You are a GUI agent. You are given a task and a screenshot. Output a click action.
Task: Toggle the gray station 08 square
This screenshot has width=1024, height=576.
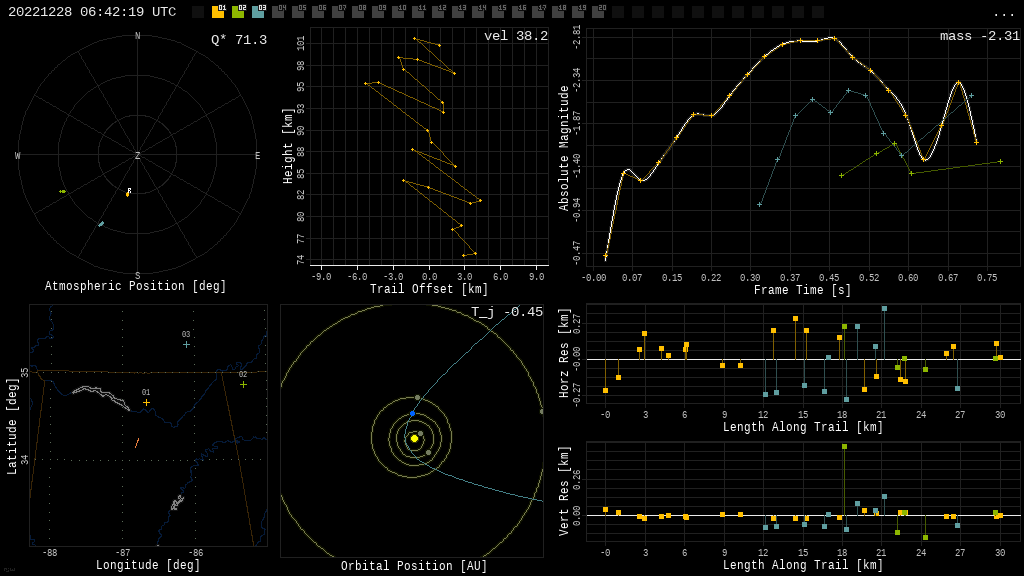(358, 12)
